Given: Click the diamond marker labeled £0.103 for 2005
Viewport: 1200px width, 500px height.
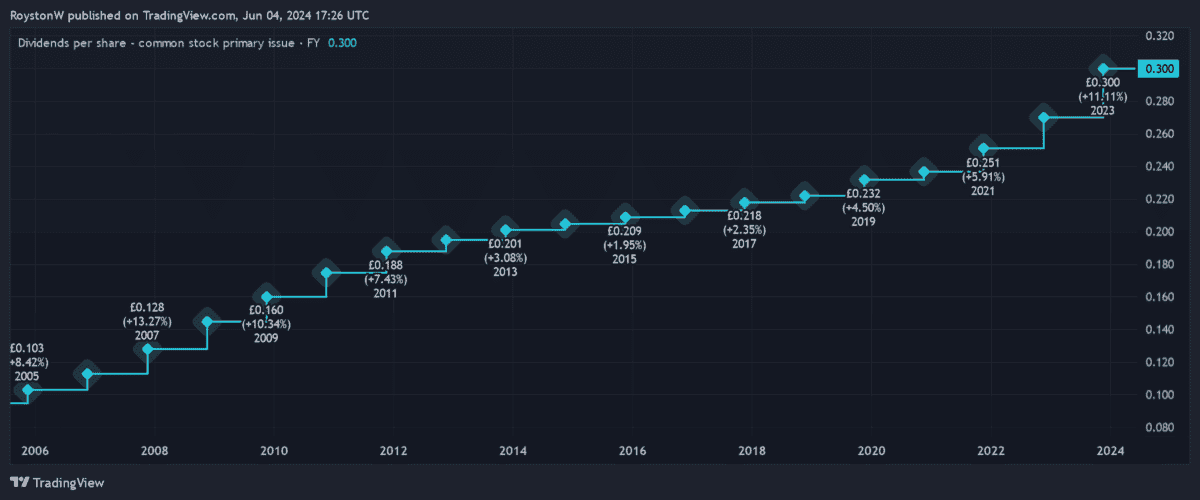Looking at the screenshot, I should (27, 390).
